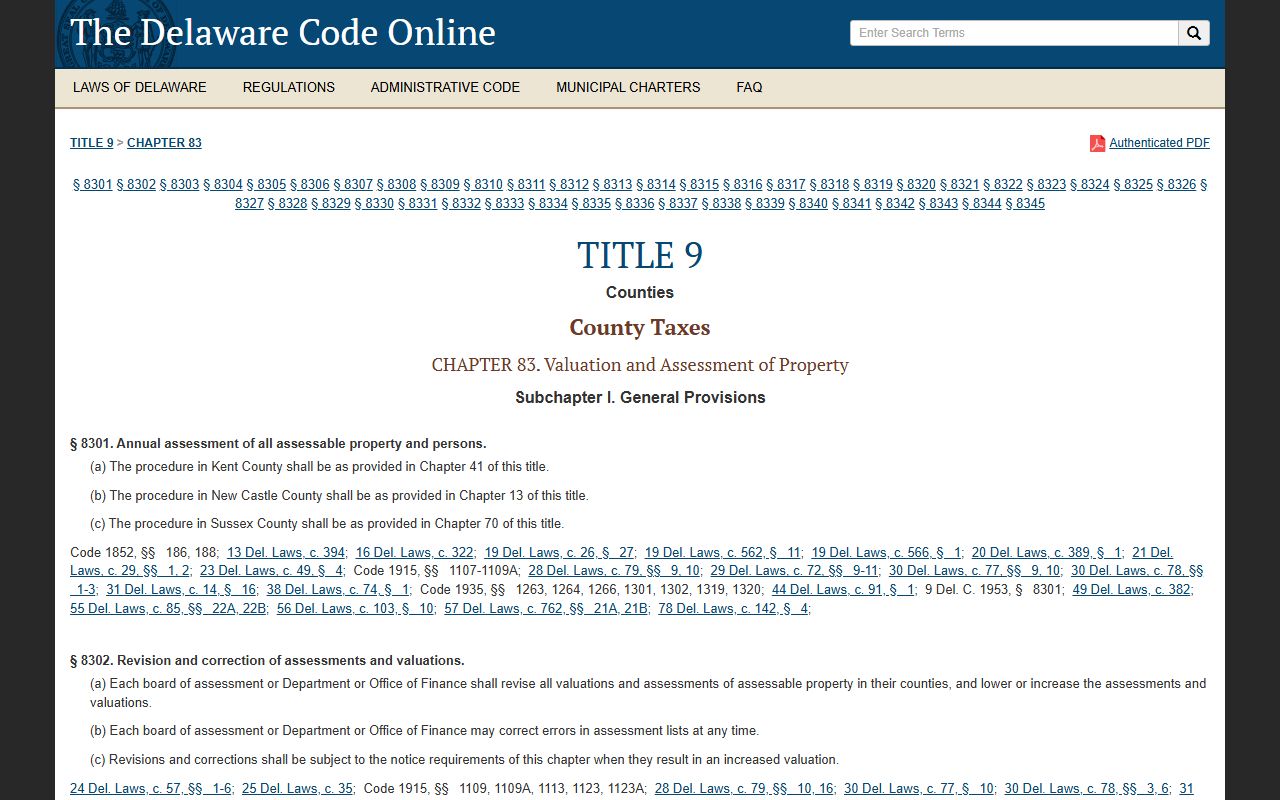Open 23 Del. Laws, c. 49, § 4 citation
The image size is (1280, 800).
click(x=272, y=571)
